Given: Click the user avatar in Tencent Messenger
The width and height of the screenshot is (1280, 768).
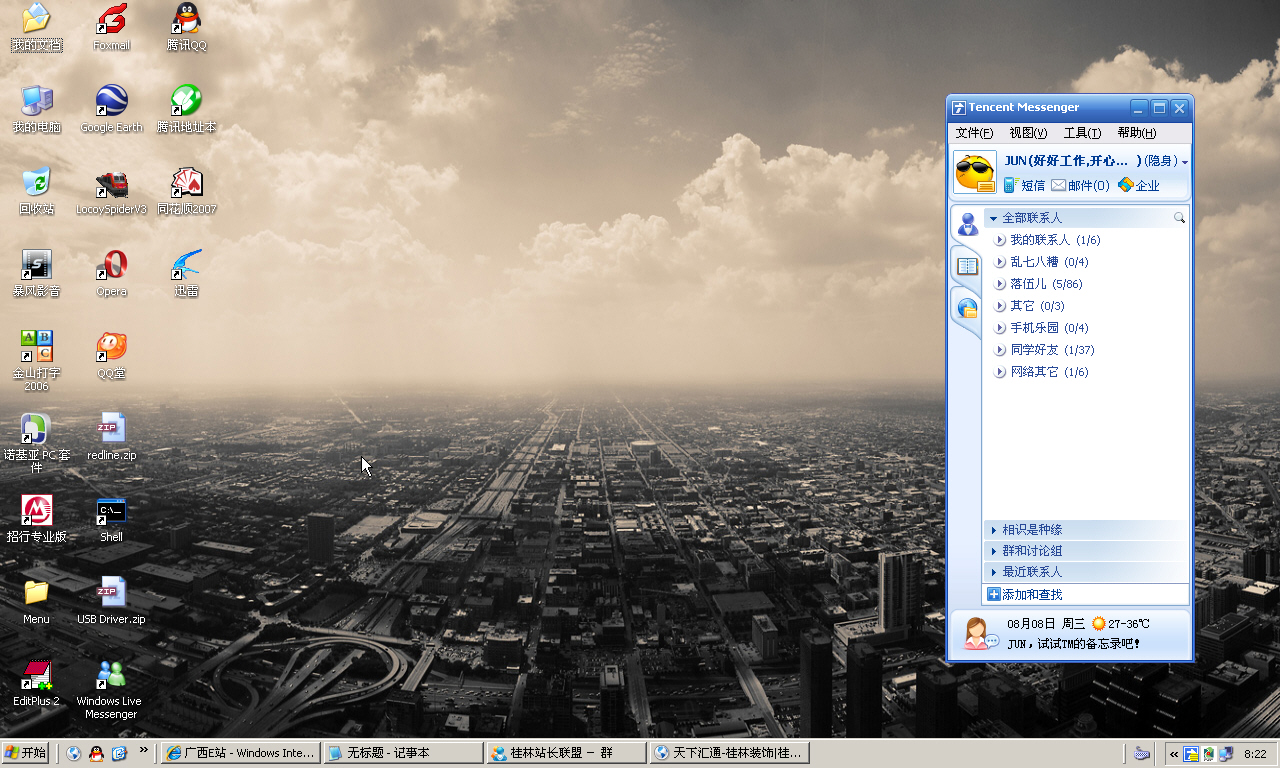Looking at the screenshot, I should click(974, 172).
